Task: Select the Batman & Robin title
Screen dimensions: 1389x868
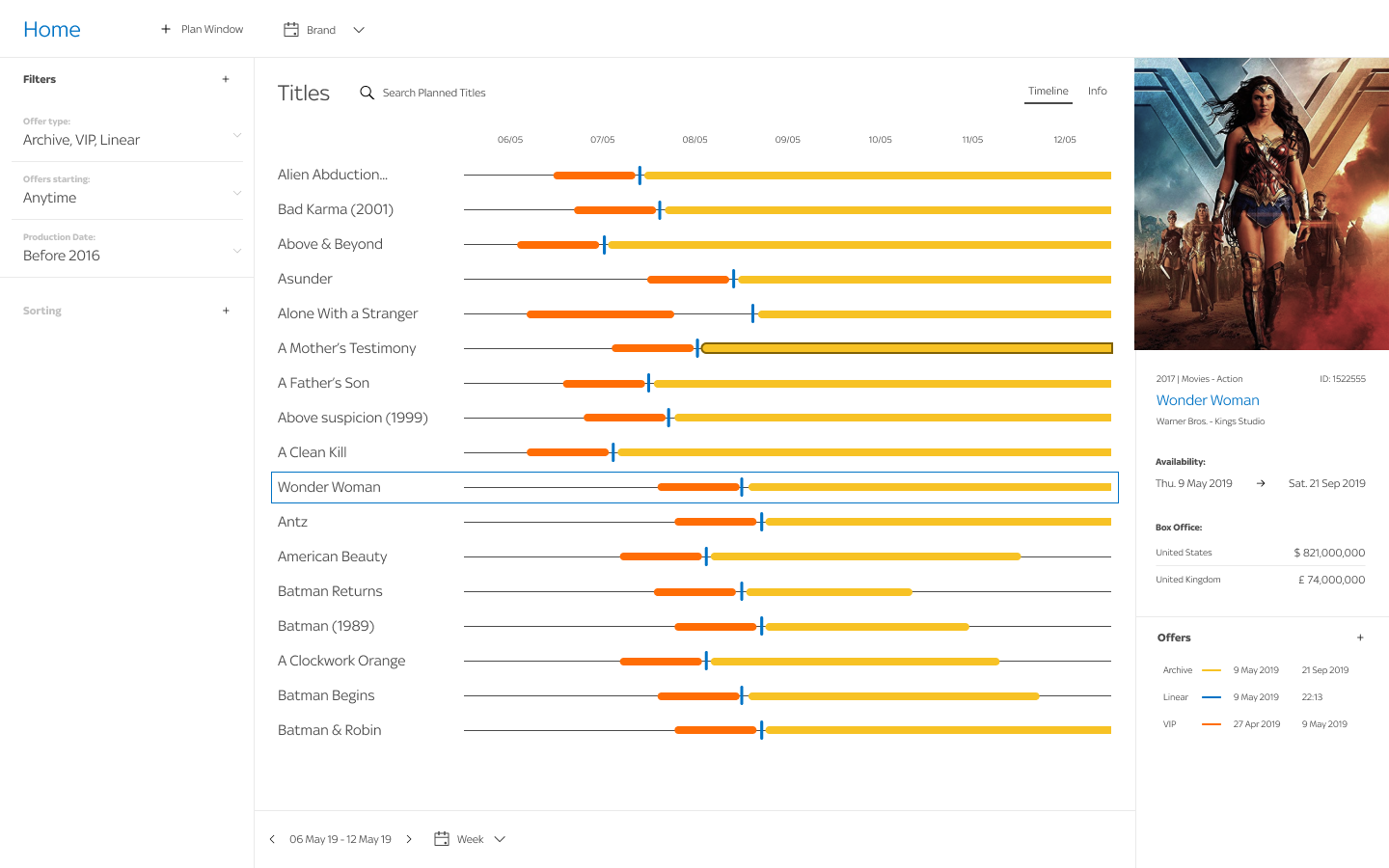Action: [x=330, y=730]
